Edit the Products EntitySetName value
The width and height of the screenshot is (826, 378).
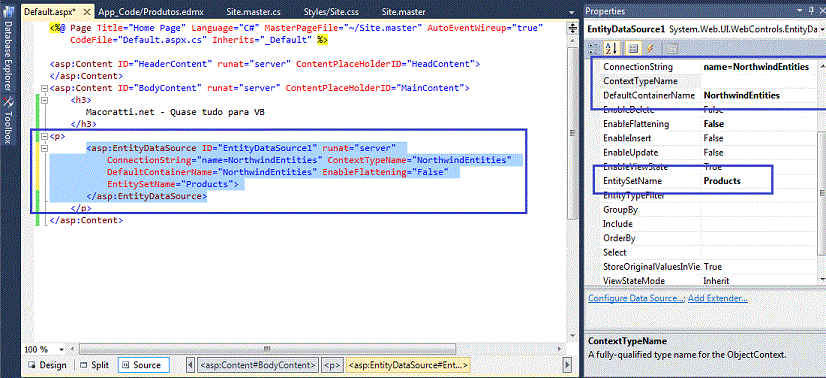click(759, 181)
